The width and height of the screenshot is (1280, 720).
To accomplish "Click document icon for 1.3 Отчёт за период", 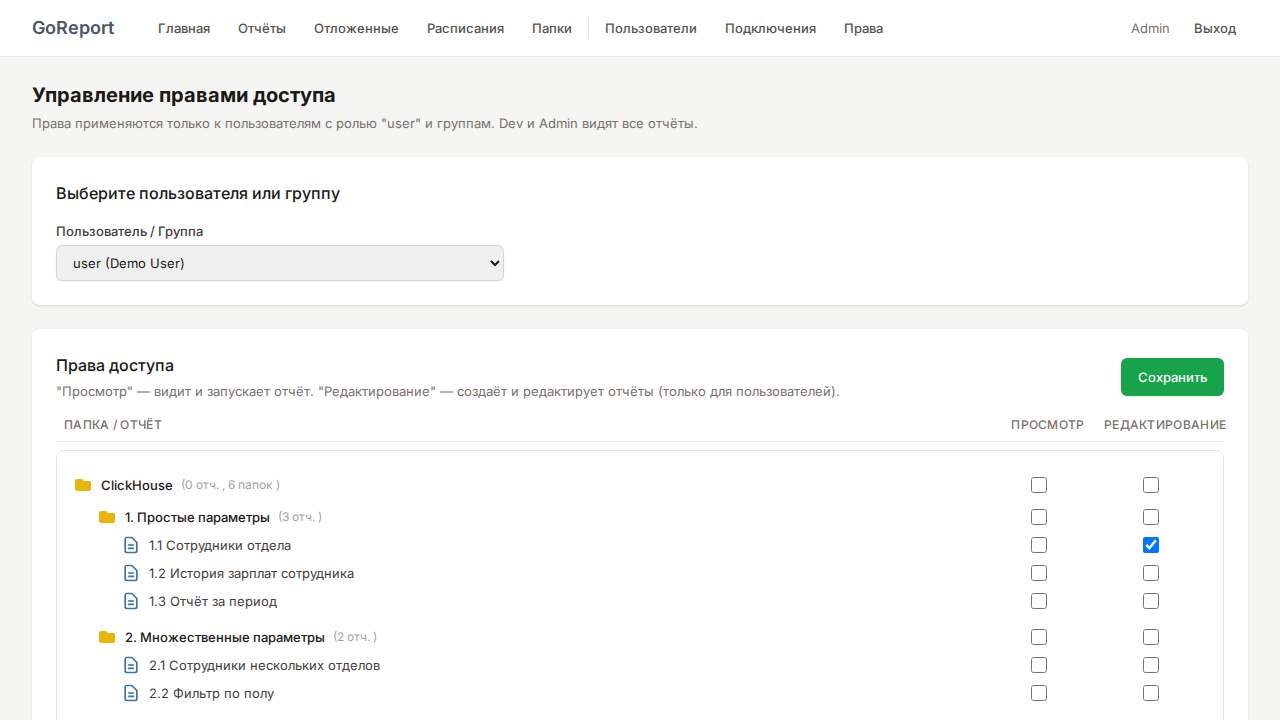I will pyautogui.click(x=131, y=602).
